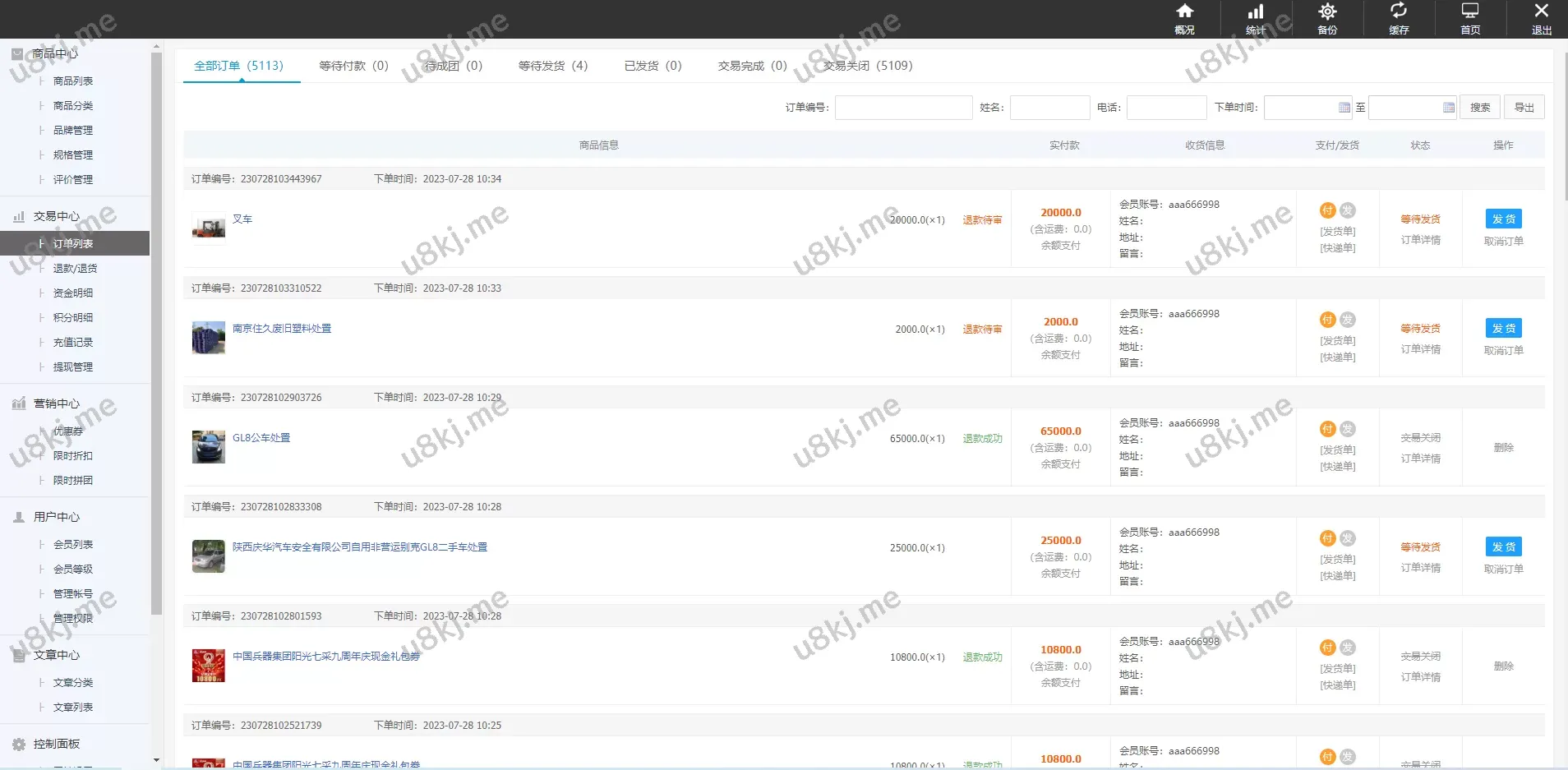This screenshot has height=770, width=1568.
Task: Open calendar icon in end date field
Action: (x=1448, y=108)
